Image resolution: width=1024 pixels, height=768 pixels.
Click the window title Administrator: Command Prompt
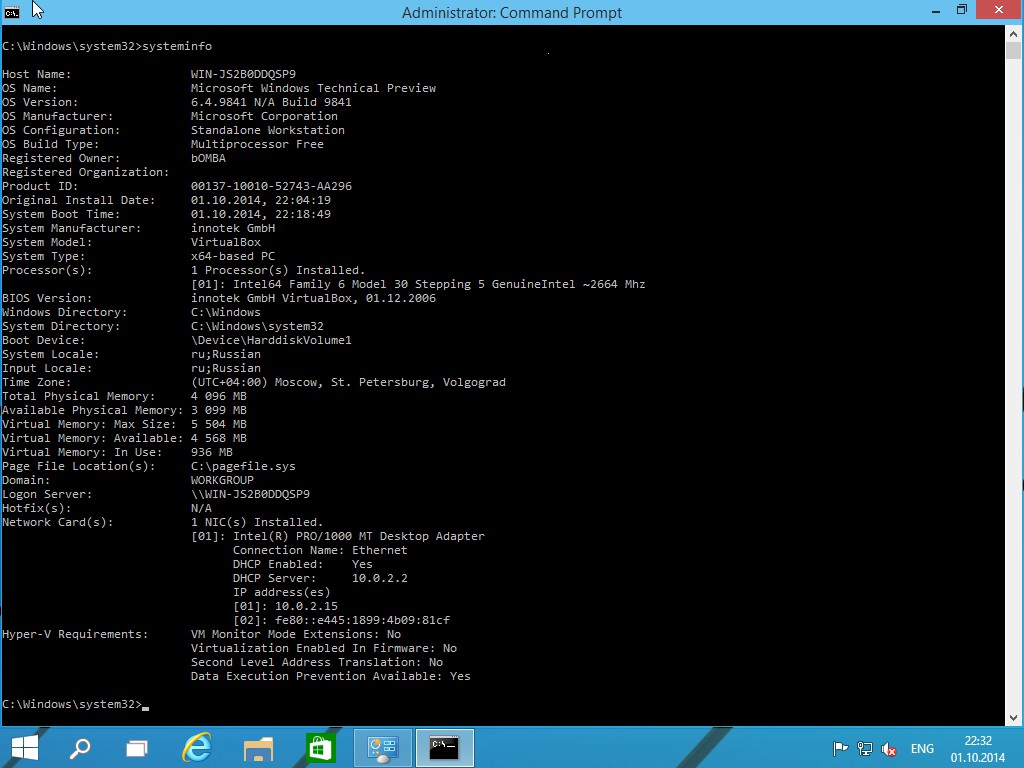(512, 12)
